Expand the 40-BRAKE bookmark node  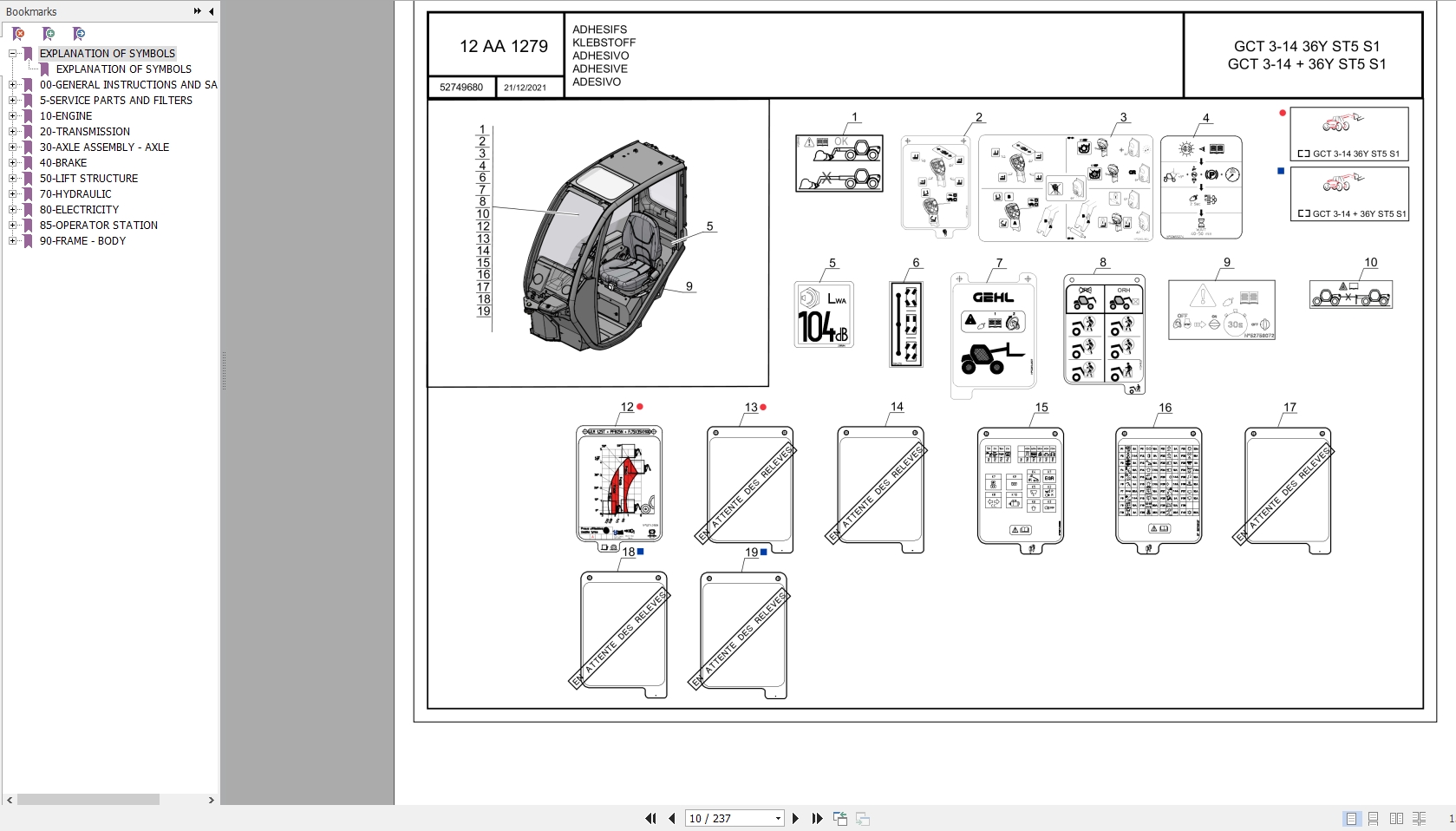pyautogui.click(x=13, y=162)
